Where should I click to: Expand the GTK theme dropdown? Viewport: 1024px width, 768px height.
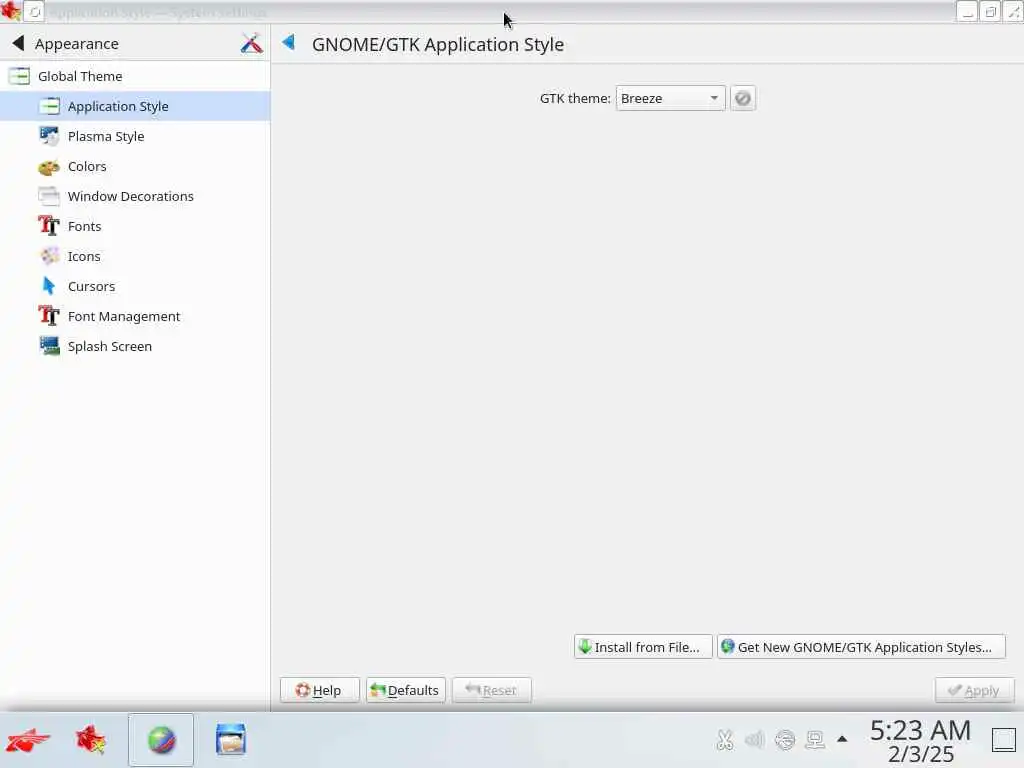tap(670, 99)
